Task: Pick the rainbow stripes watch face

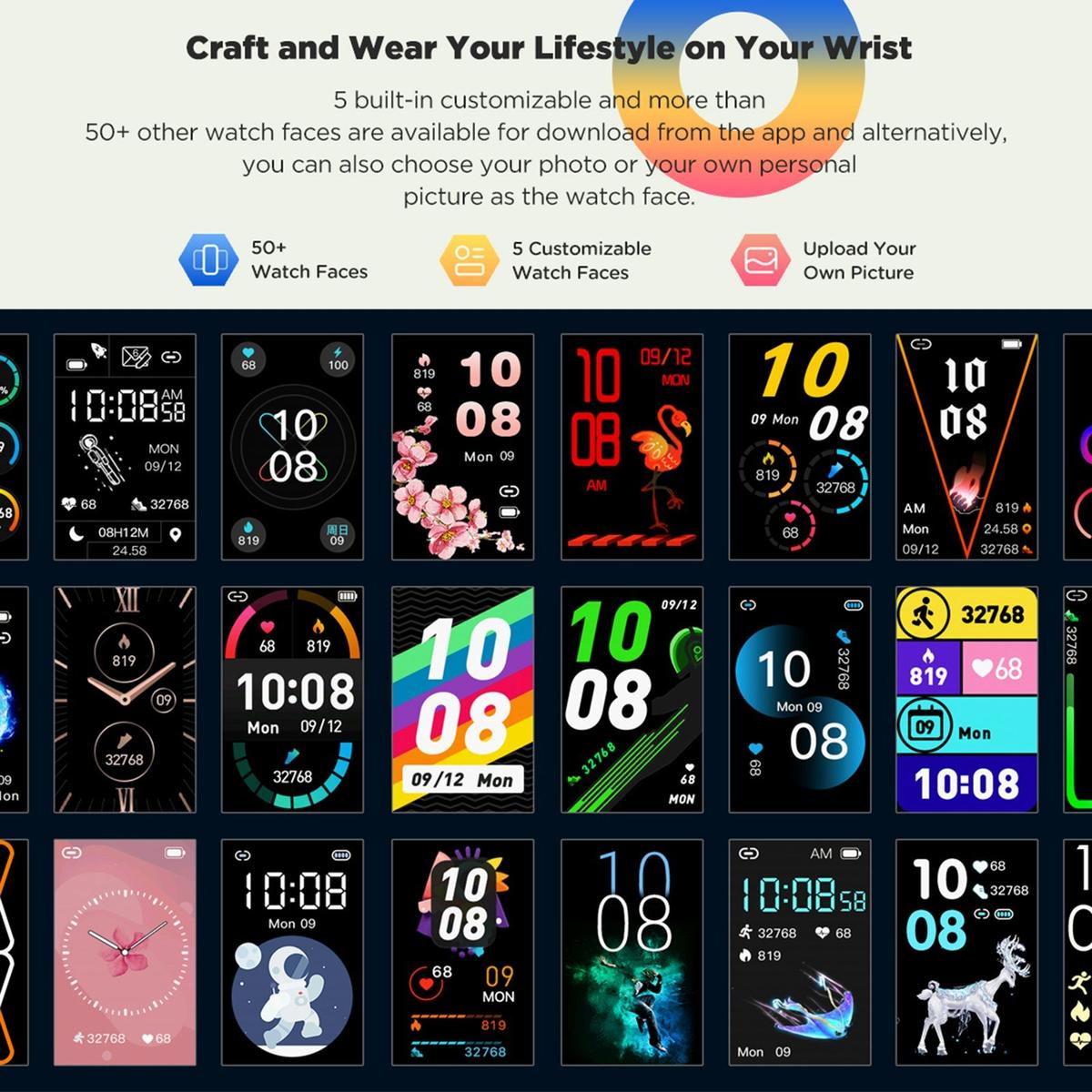Action: (463, 700)
